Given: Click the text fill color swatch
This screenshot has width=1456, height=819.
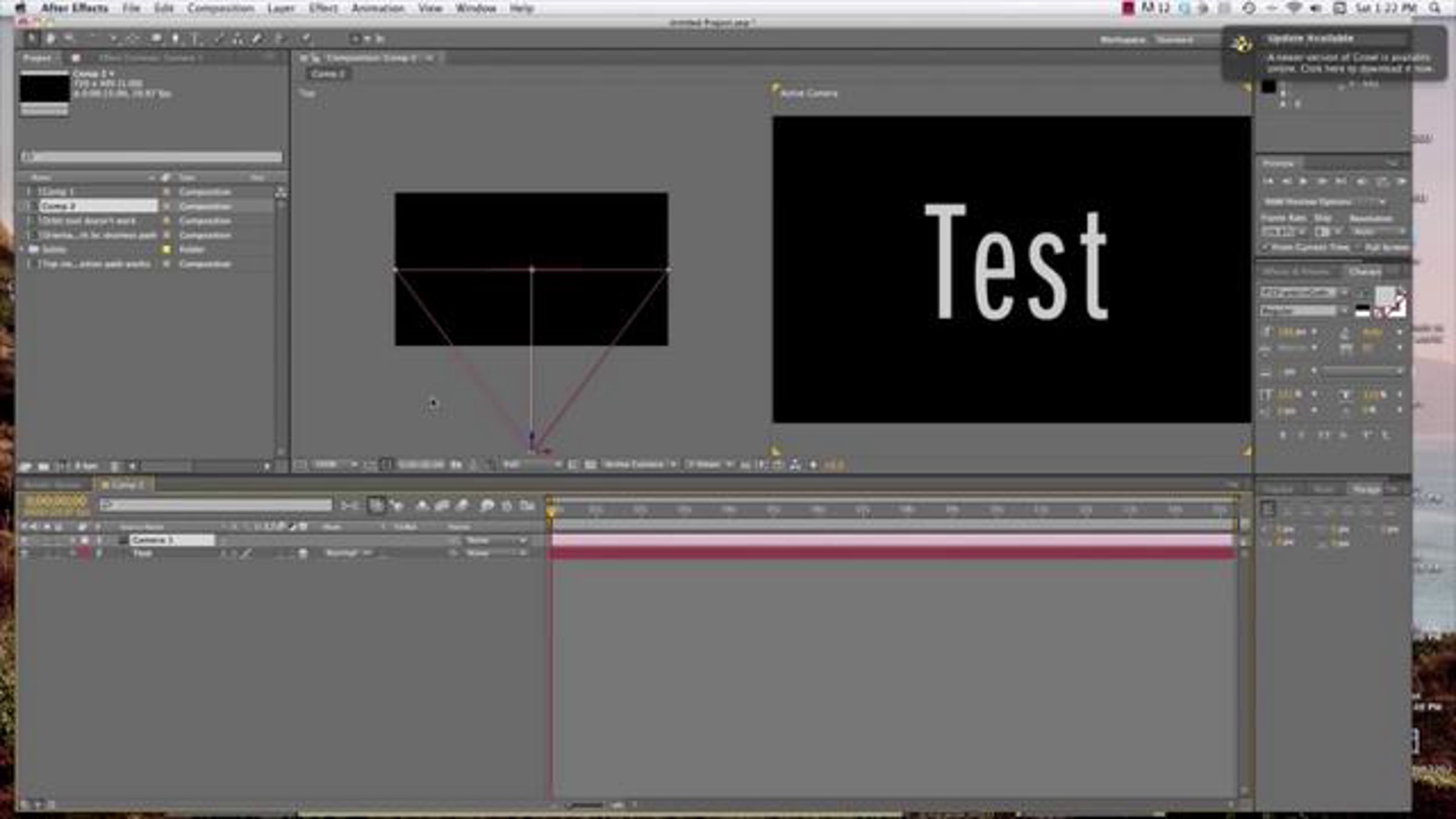Looking at the screenshot, I should [x=1384, y=296].
